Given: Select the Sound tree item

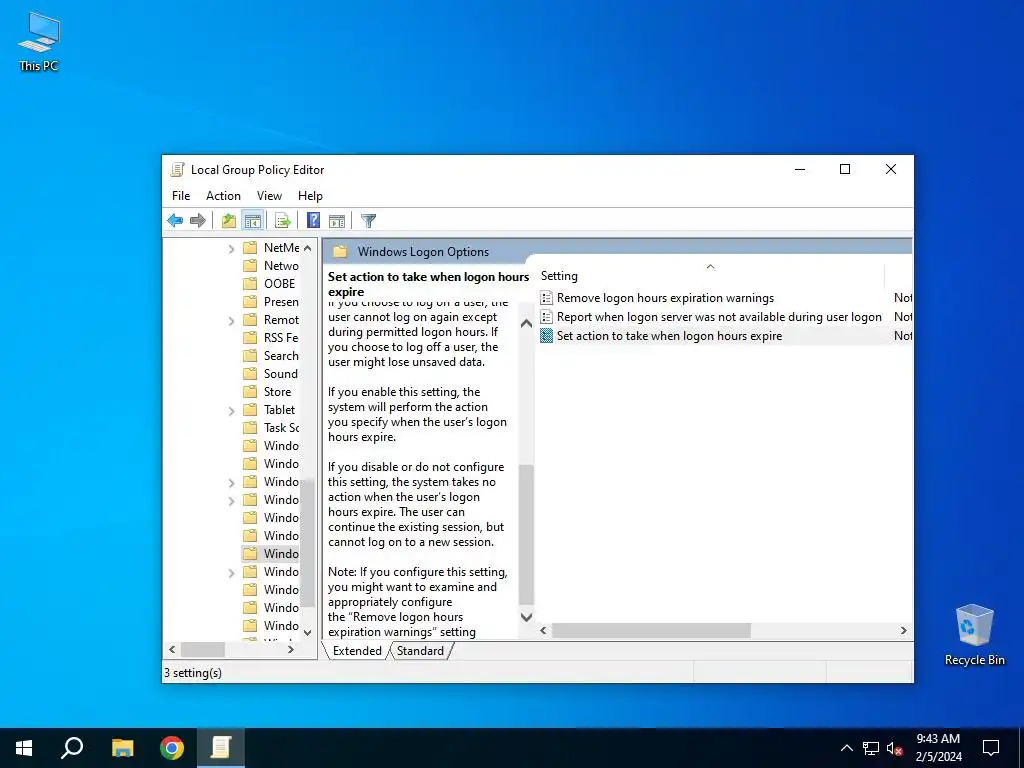Looking at the screenshot, I should click(x=281, y=374).
